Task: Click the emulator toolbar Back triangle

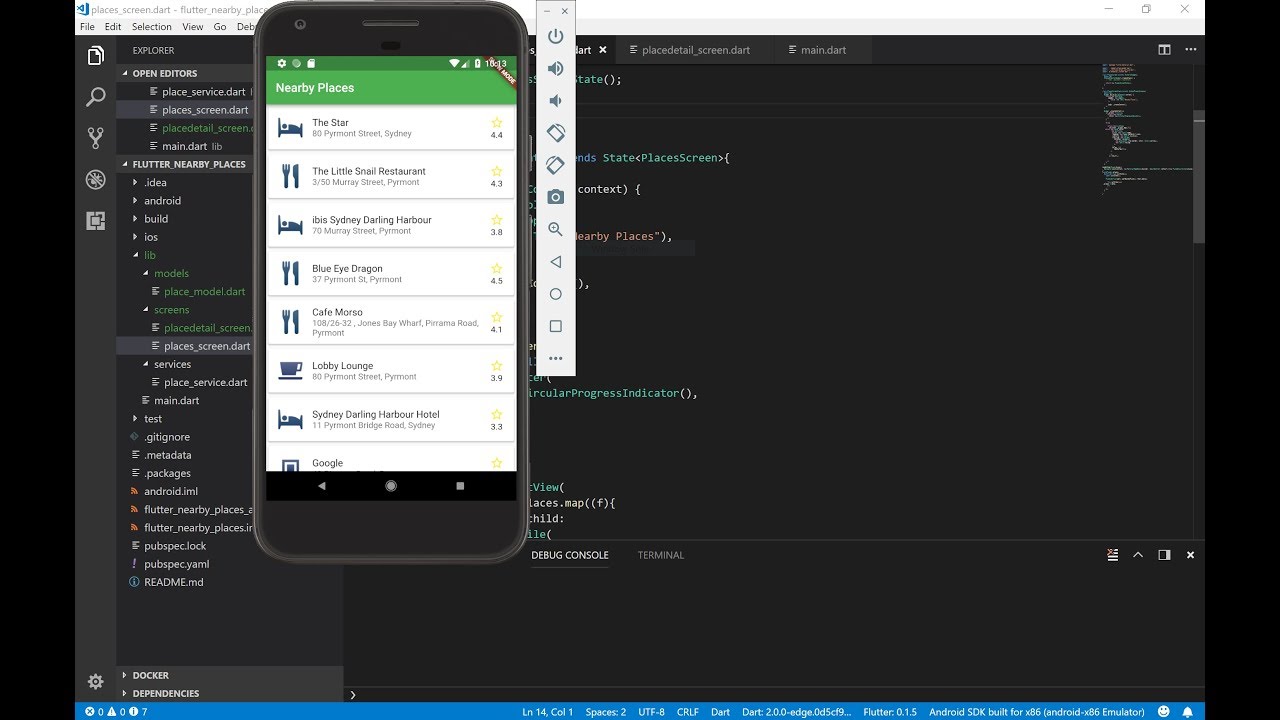Action: tap(556, 262)
